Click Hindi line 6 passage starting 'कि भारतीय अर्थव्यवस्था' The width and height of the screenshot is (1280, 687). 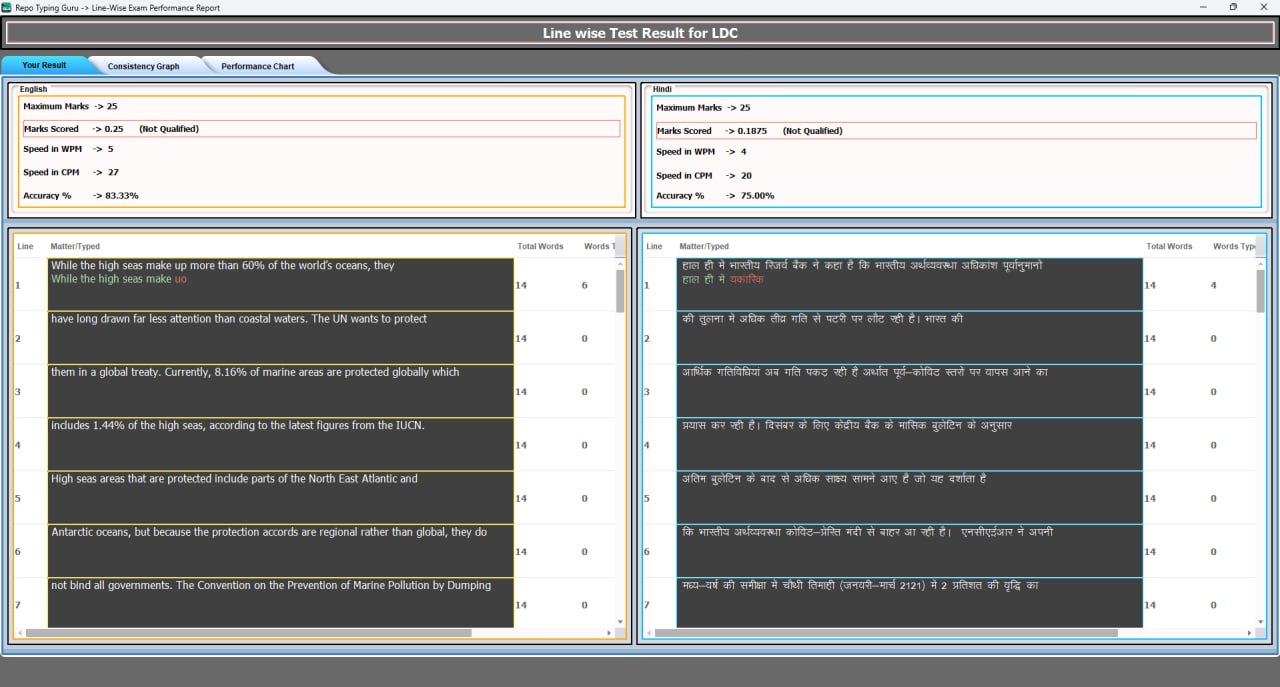click(910, 551)
